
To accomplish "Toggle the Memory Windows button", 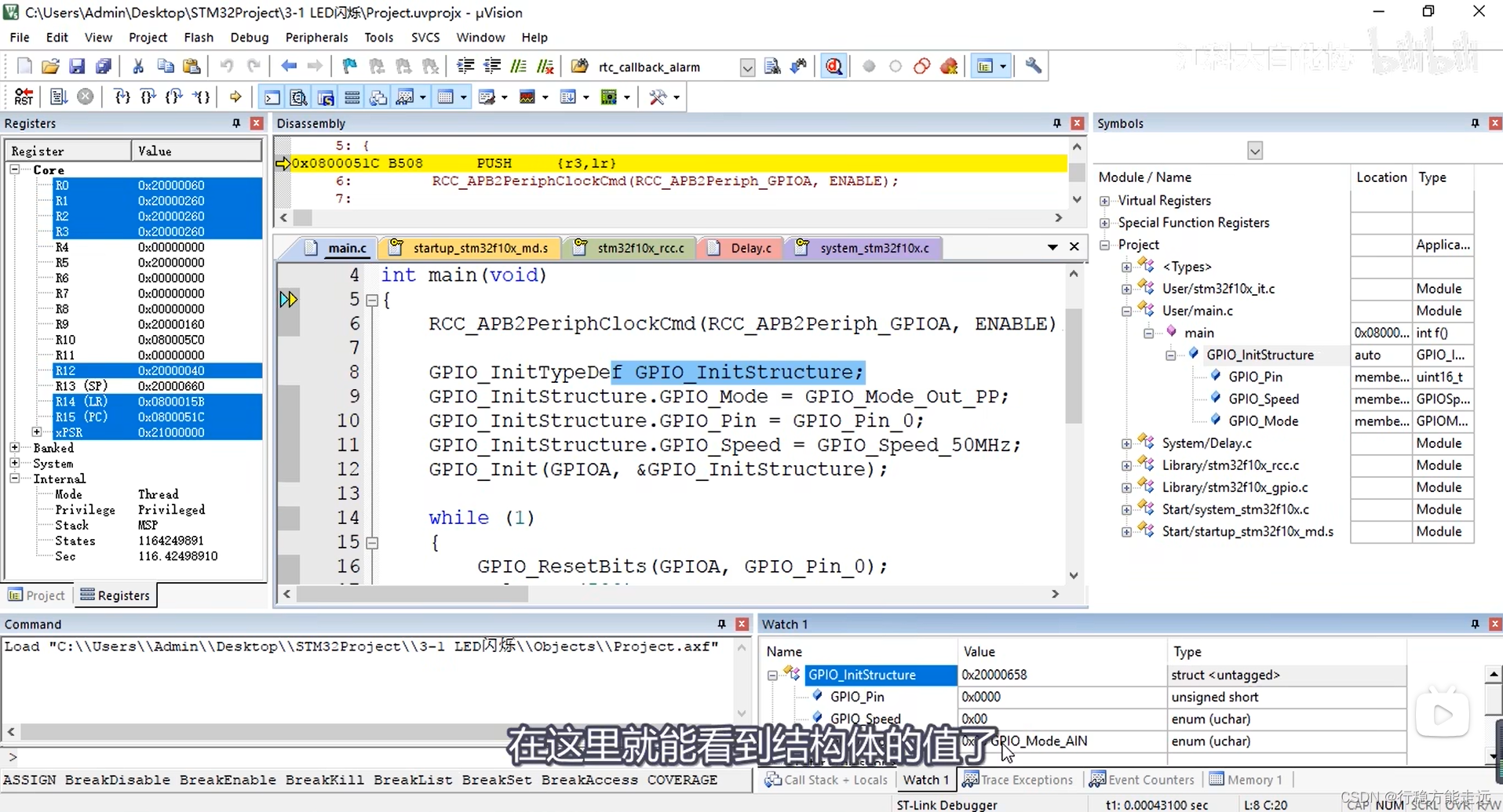I will coord(446,97).
